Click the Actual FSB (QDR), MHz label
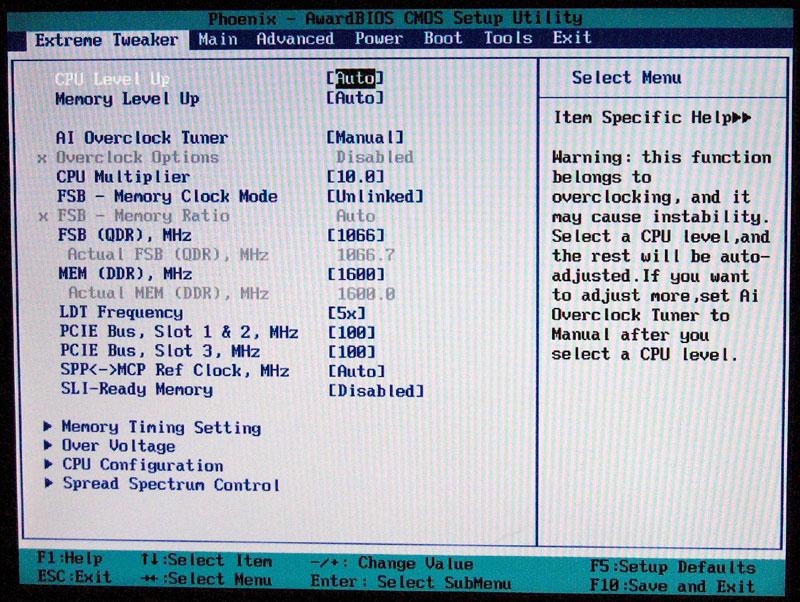This screenshot has width=800, height=602. click(x=168, y=255)
